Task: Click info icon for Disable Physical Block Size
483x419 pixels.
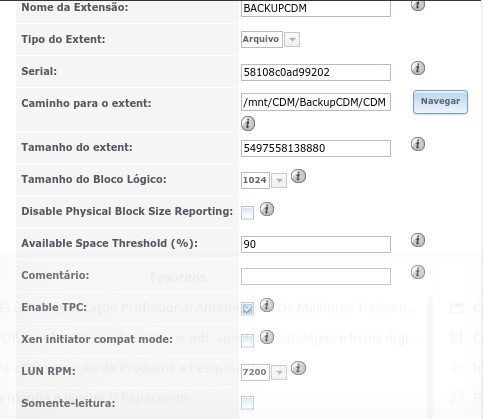Action: 267,209
